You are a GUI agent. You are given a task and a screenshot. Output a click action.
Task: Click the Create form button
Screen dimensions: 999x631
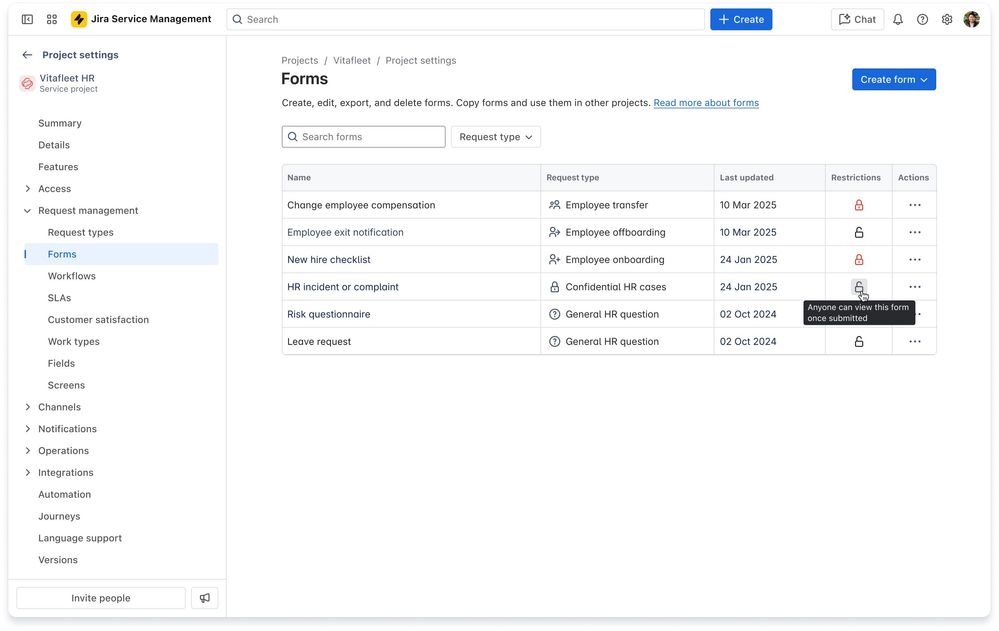pyautogui.click(x=893, y=80)
